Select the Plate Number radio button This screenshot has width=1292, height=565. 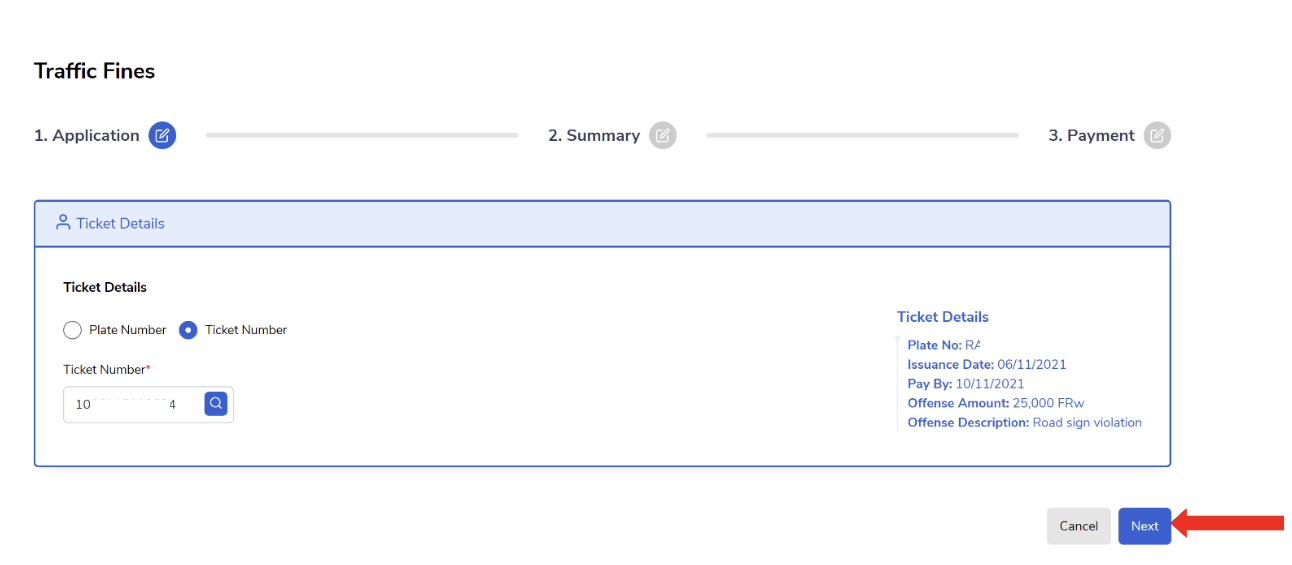click(72, 330)
